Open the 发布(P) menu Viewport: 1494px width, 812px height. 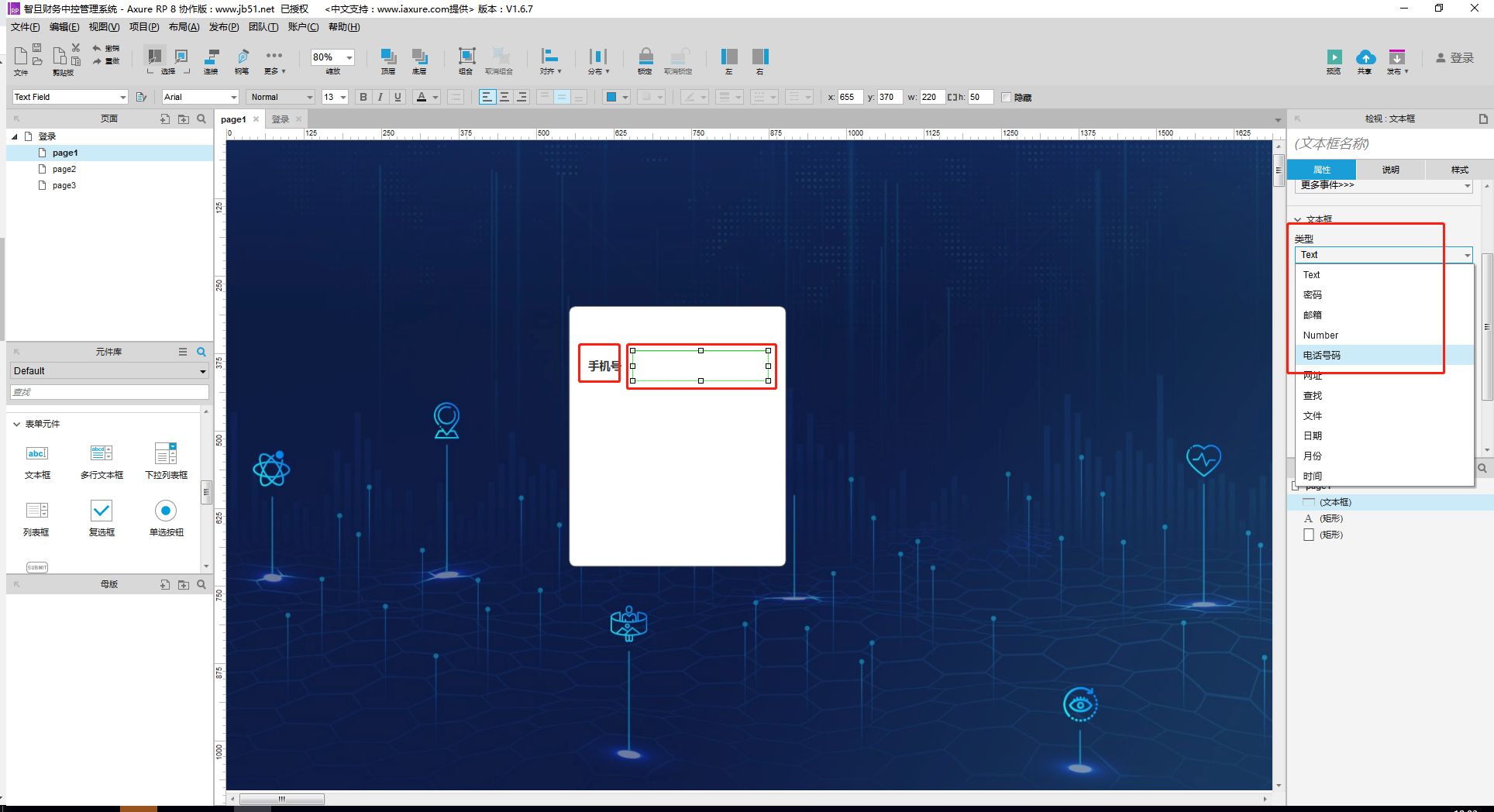pyautogui.click(x=223, y=27)
